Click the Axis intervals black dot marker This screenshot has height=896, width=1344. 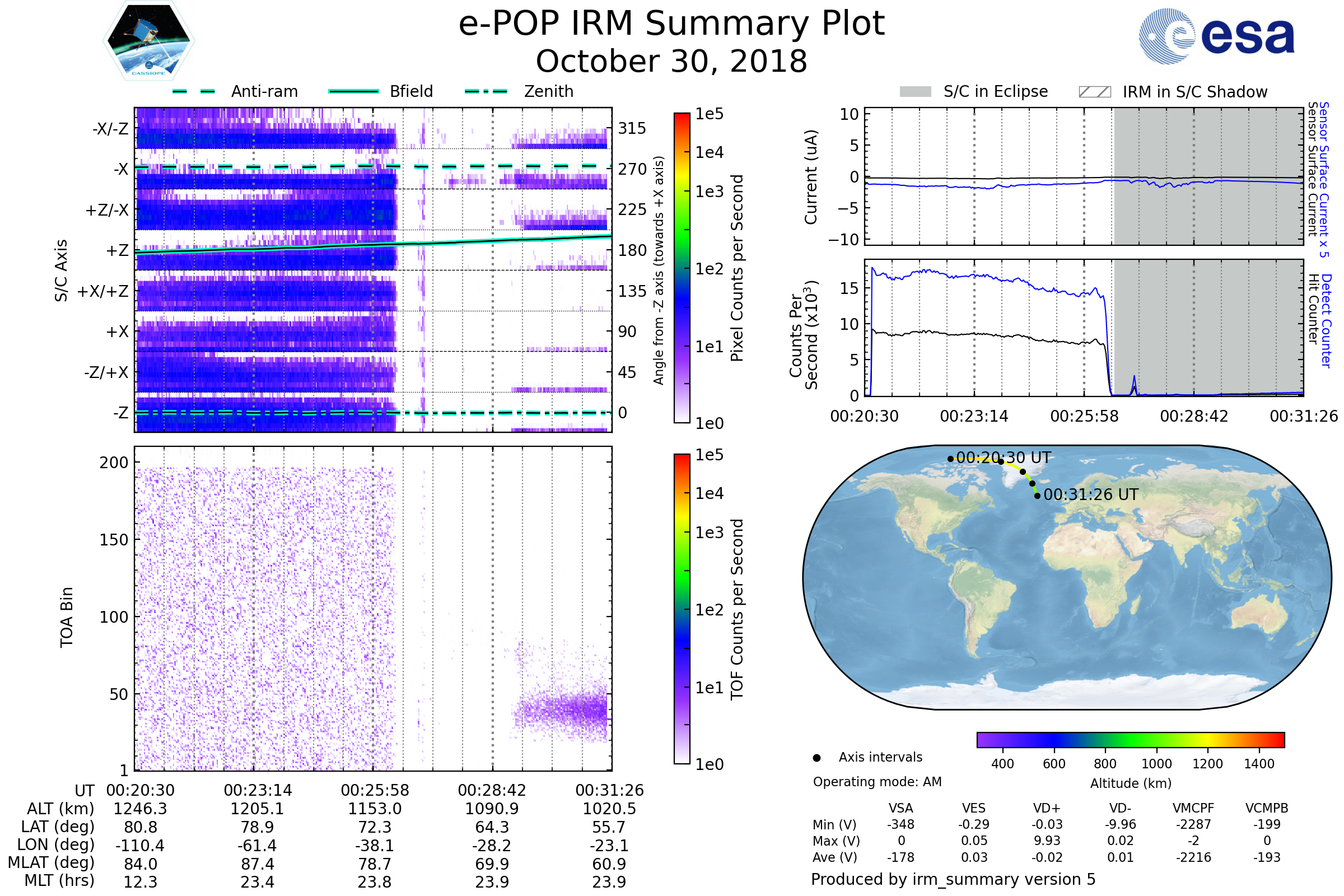tap(816, 758)
